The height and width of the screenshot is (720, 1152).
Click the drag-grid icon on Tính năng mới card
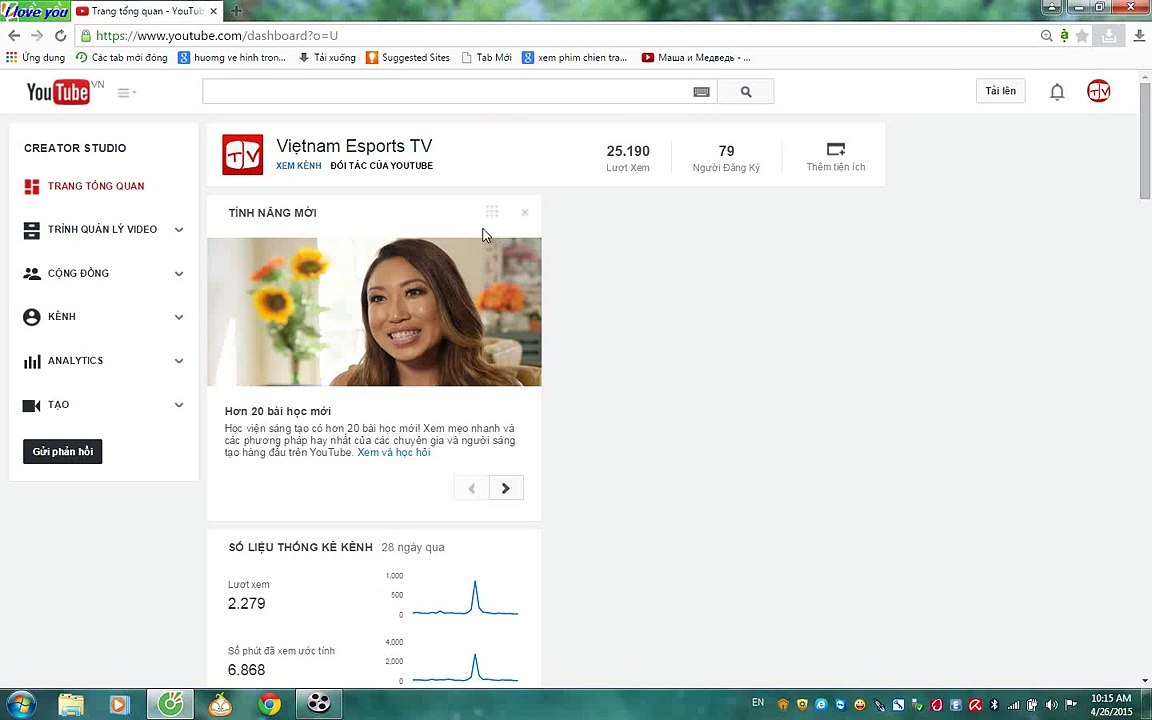pos(492,212)
